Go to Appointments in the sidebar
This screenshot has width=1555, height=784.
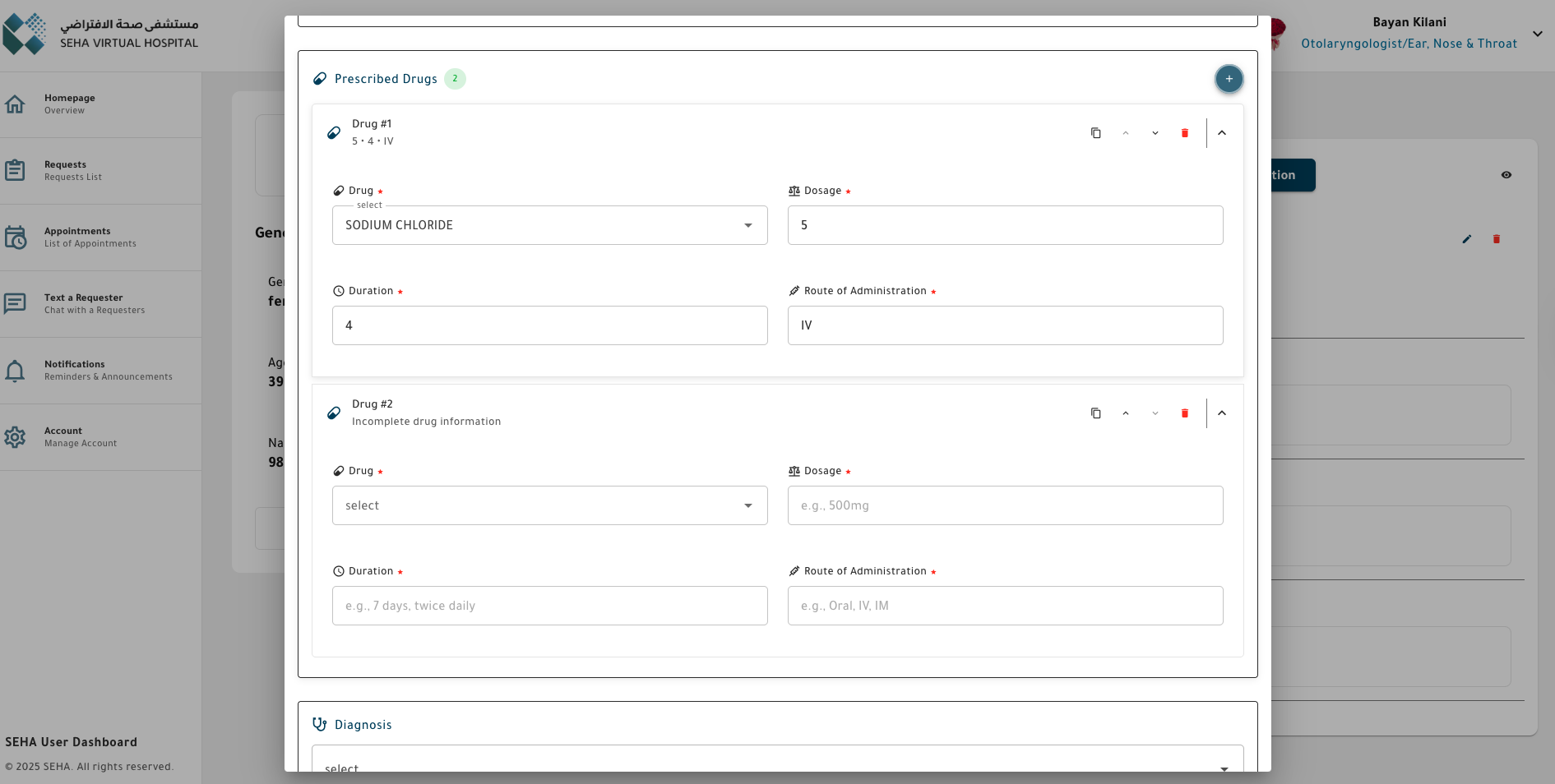click(77, 238)
